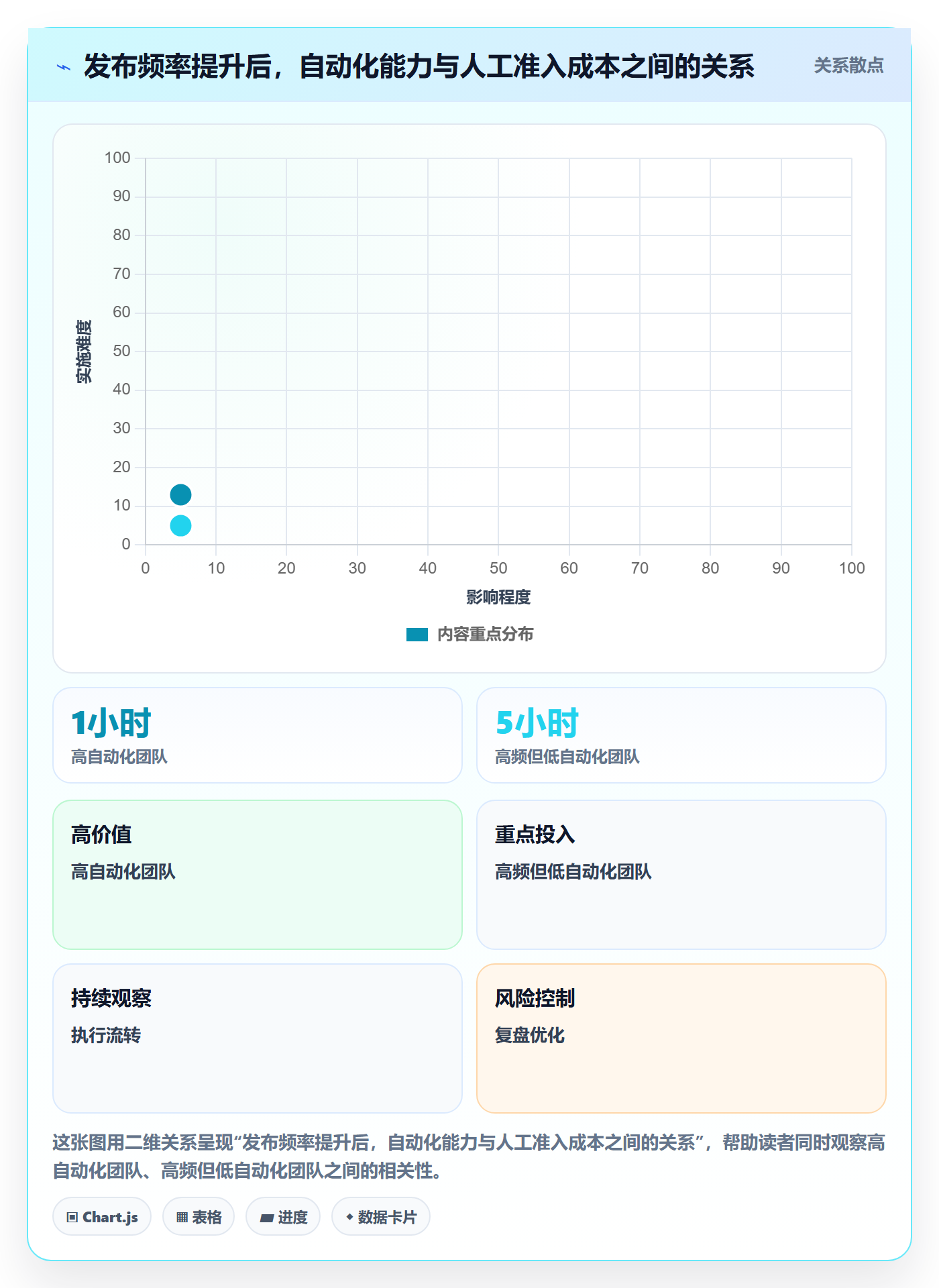This screenshot has height=1288, width=939.
Task: Click the description paragraph starting 这张图用二维关系
Action: pos(469,1157)
